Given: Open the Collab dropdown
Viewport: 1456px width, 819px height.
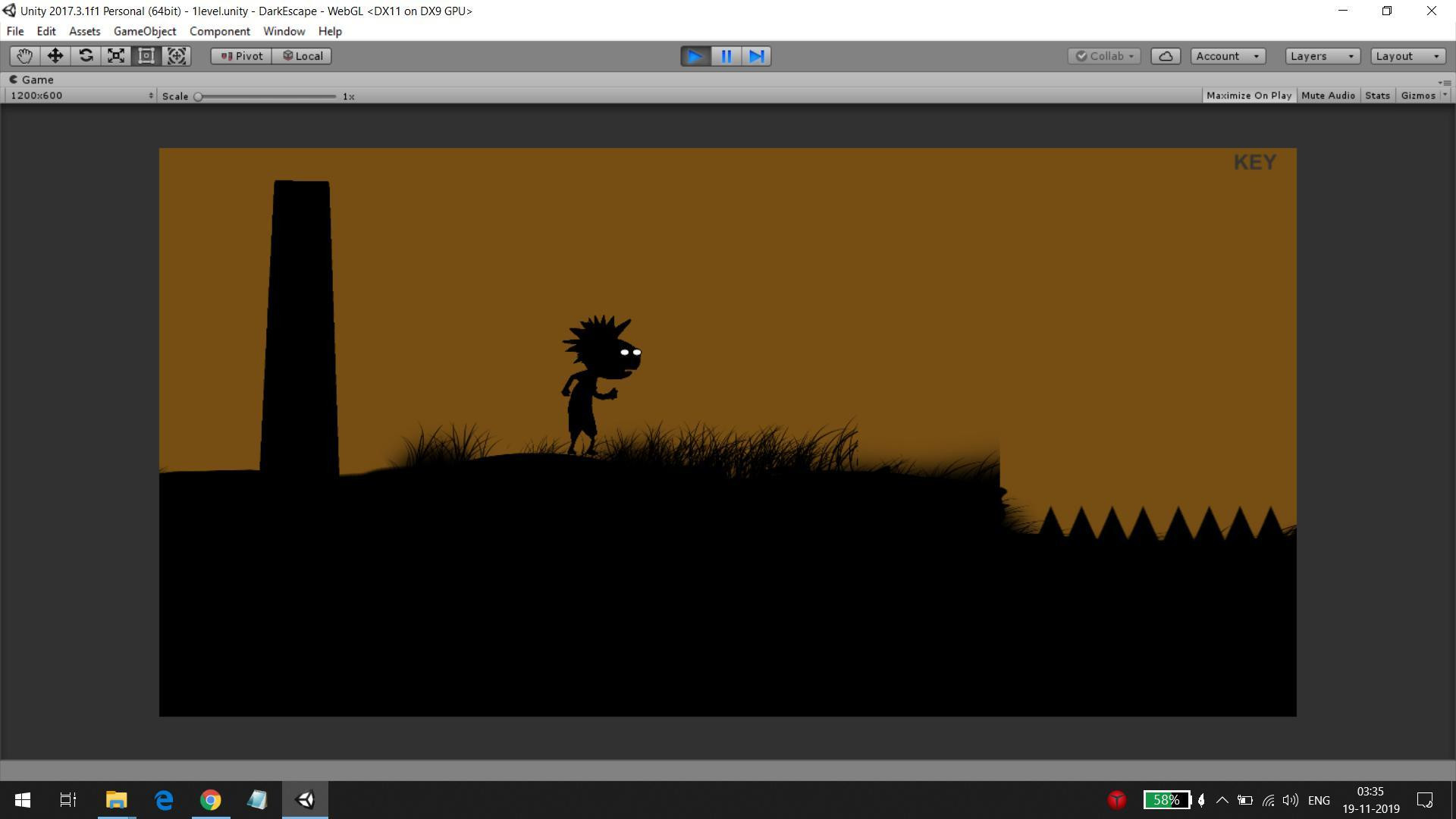Looking at the screenshot, I should pyautogui.click(x=1104, y=56).
